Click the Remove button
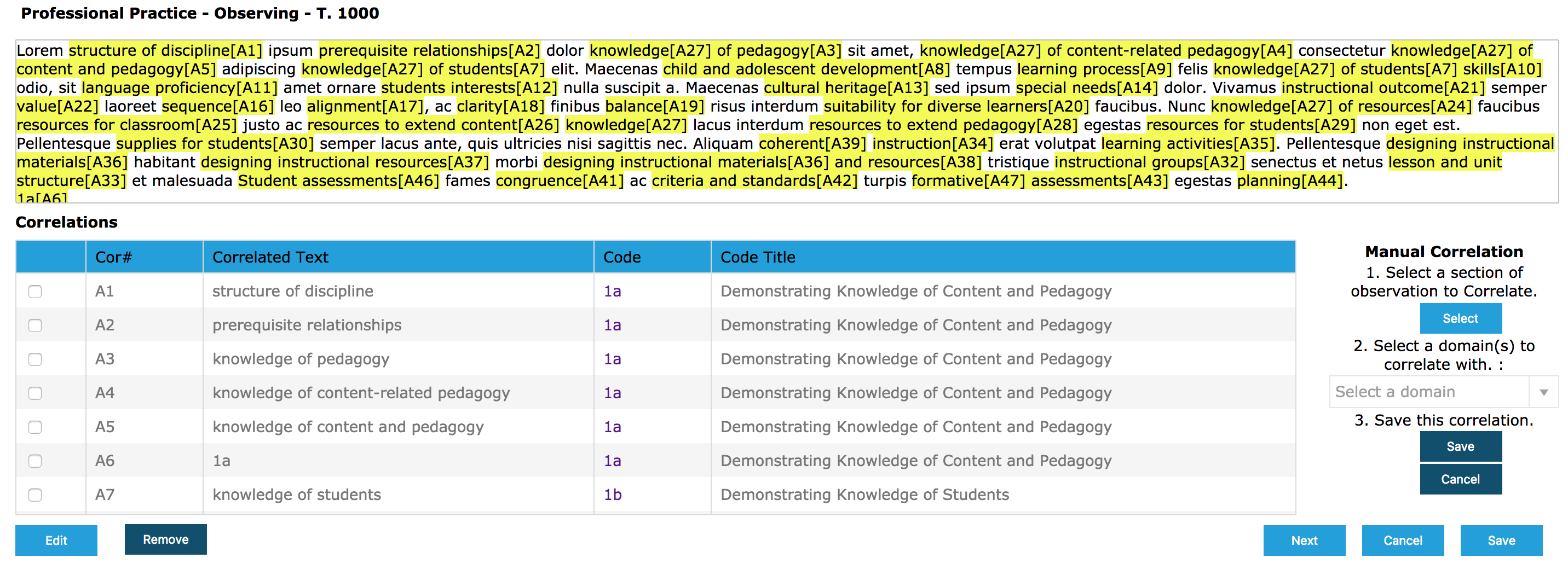Viewport: 1568px width, 570px height. click(x=165, y=539)
